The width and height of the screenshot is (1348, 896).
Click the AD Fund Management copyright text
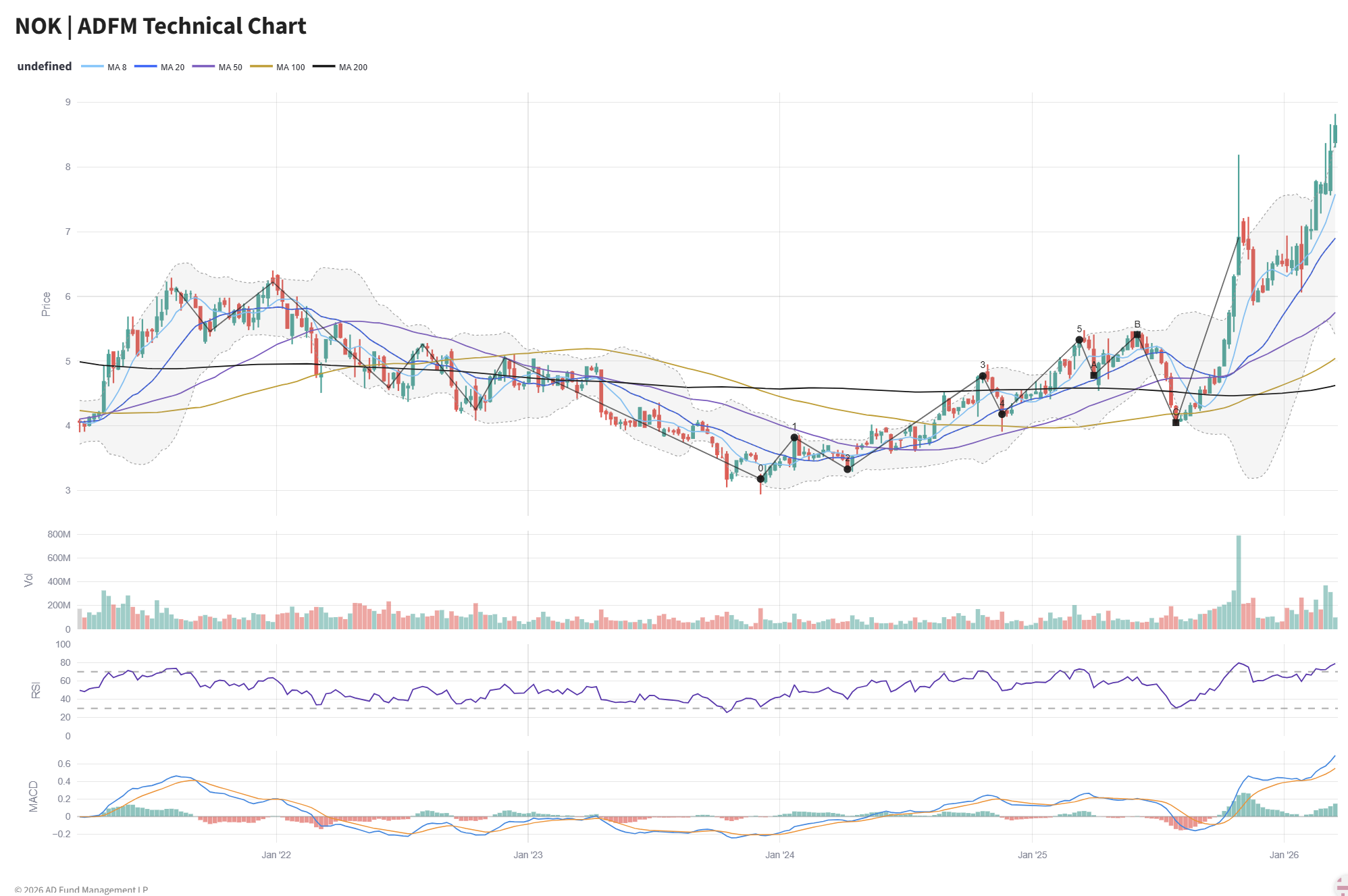81,889
